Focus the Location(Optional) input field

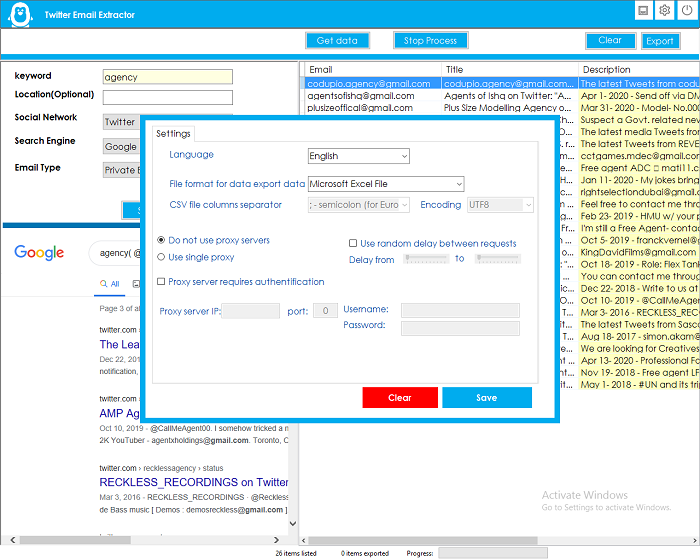pyautogui.click(x=167, y=97)
